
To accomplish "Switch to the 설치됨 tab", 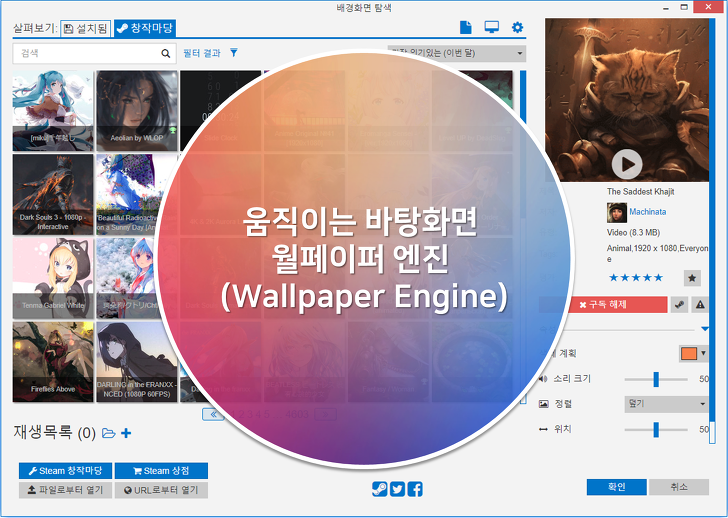I will [x=86, y=29].
